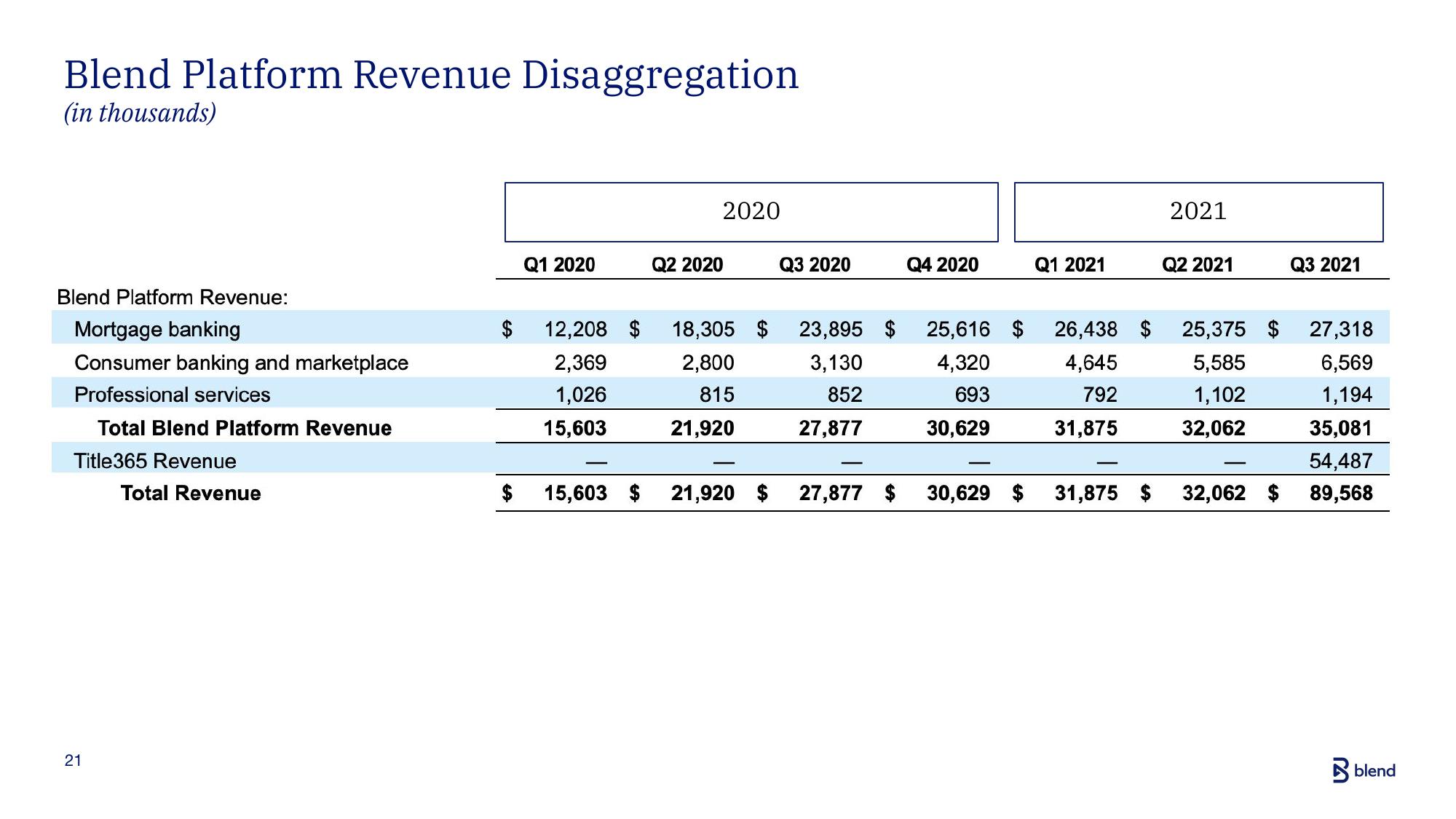1456x819 pixels.
Task: Select Mortgage banking value 23,895
Action: click(831, 330)
